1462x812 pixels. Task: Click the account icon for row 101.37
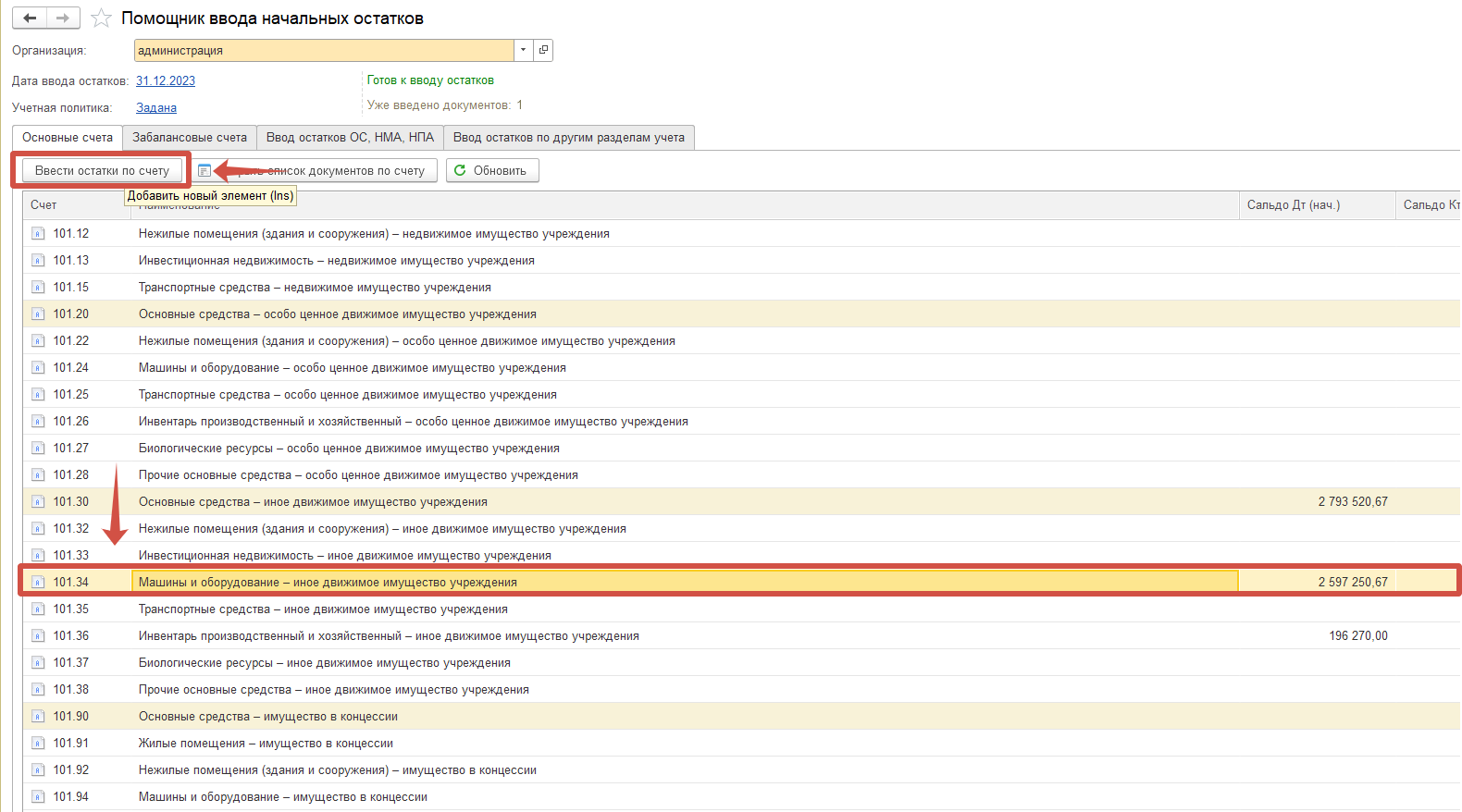coord(38,663)
